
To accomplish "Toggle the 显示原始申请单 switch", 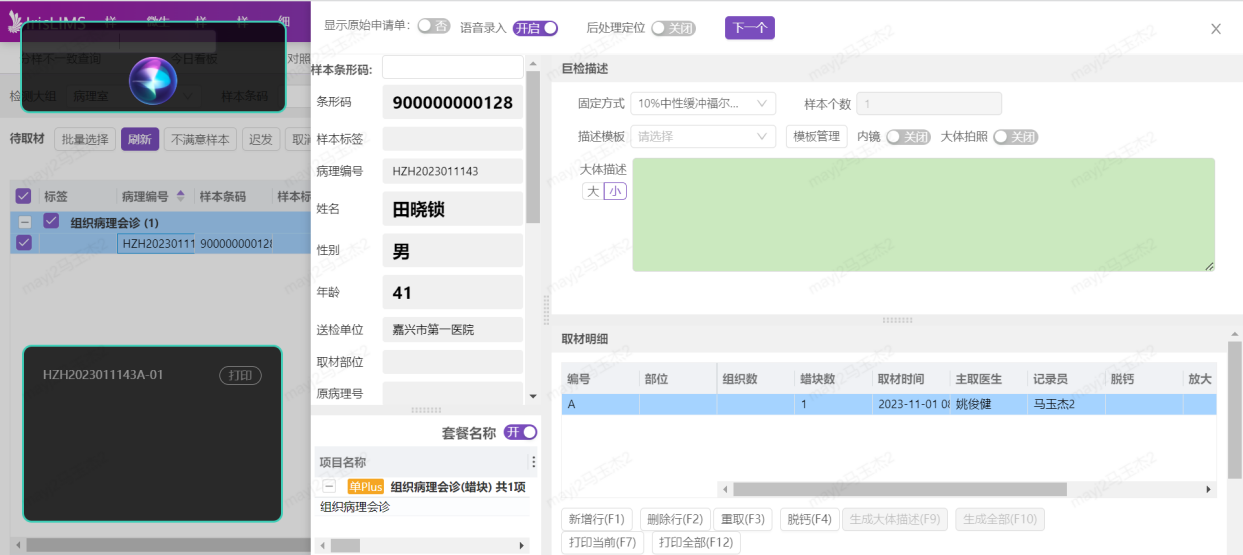I will tap(433, 26).
